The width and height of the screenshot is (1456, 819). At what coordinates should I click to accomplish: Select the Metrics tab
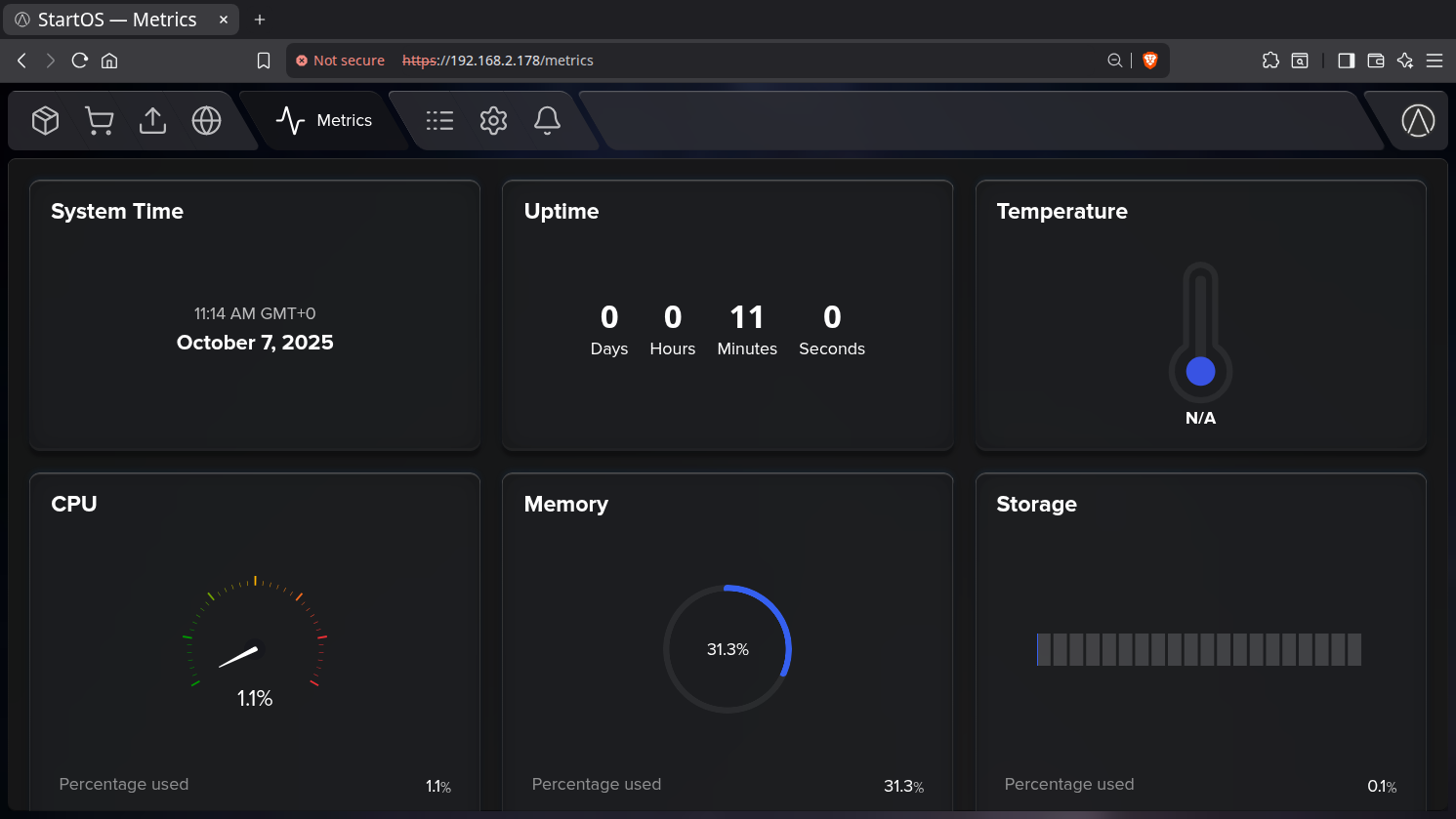[x=324, y=120]
